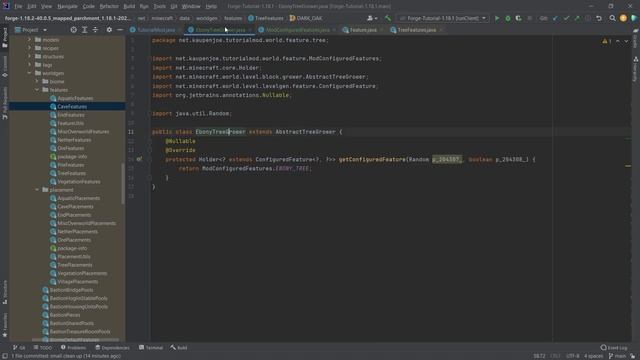Click DARK_OAK breadcrumb
This screenshot has height=360, width=640.
[306, 18]
